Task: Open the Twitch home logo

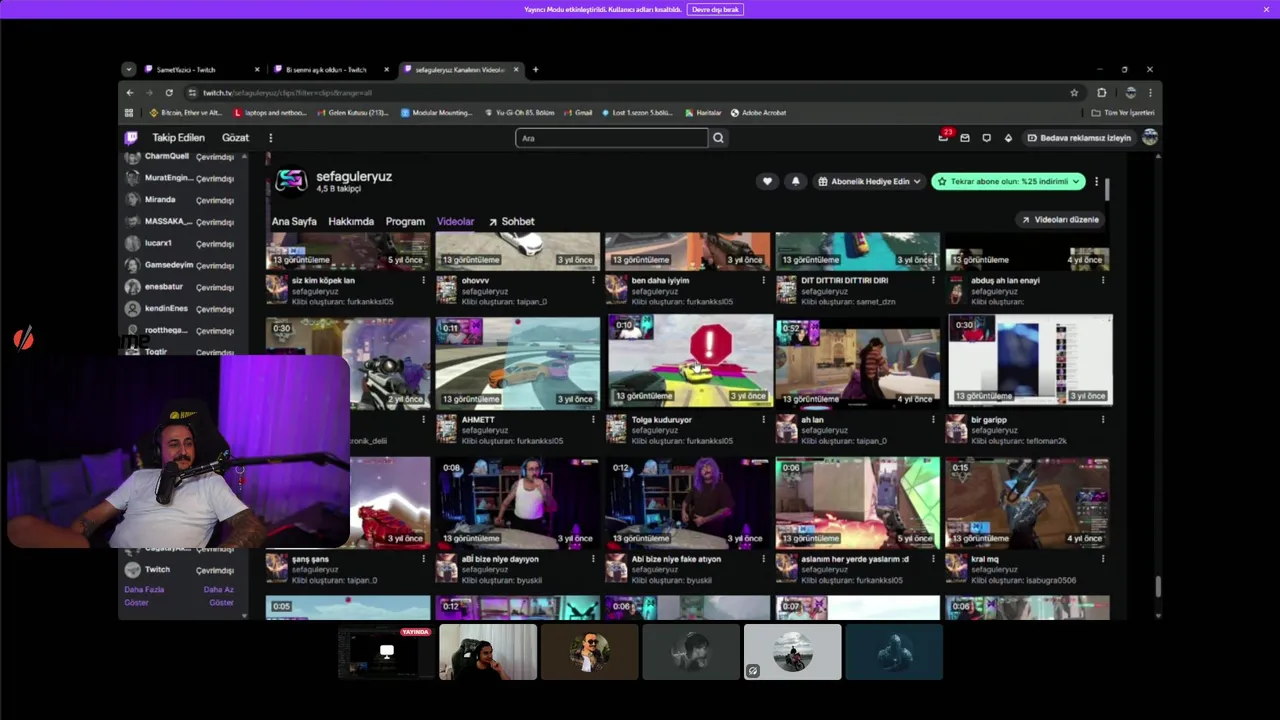Action: (x=131, y=138)
